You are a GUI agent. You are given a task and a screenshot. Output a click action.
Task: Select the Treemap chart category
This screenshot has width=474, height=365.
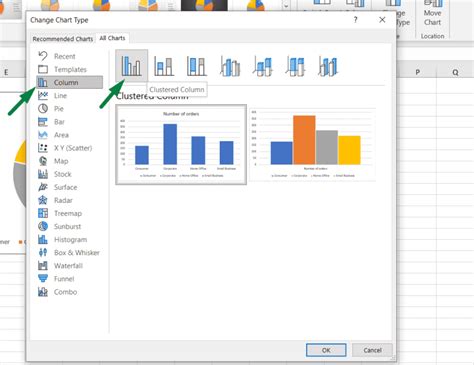(x=69, y=213)
